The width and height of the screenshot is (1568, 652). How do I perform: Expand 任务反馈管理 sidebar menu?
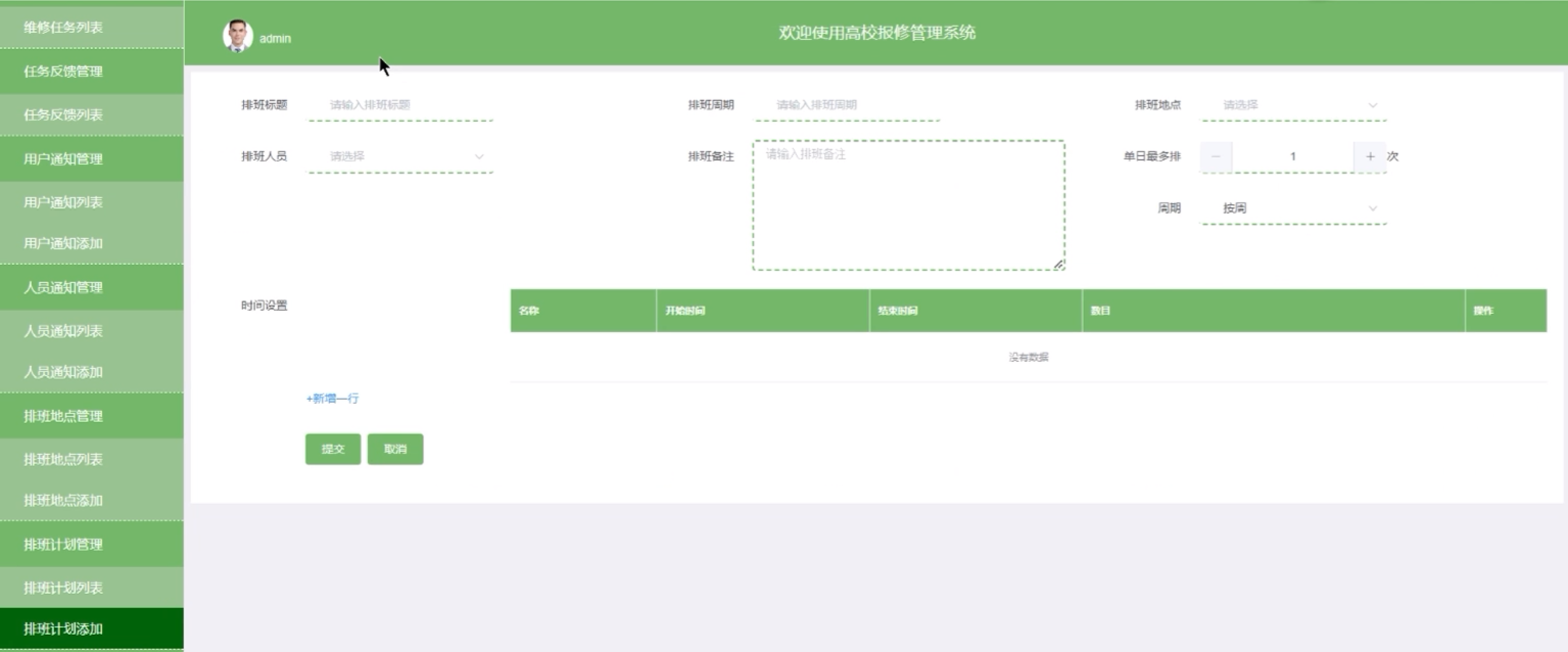[63, 72]
